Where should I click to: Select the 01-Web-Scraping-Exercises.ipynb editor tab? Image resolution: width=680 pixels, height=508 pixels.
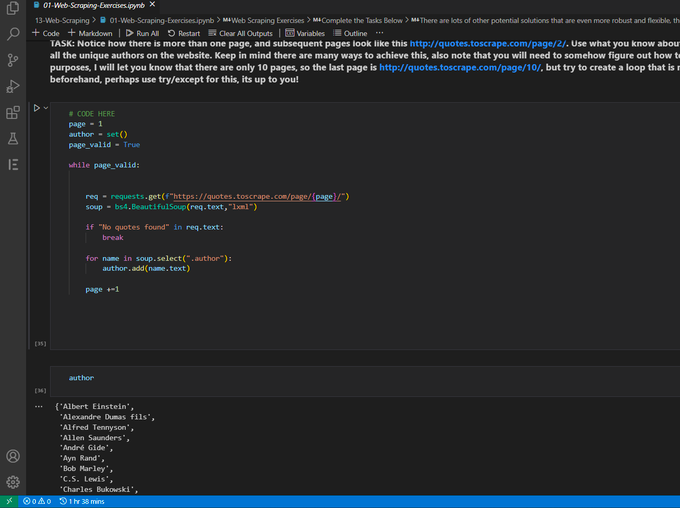pos(93,5)
